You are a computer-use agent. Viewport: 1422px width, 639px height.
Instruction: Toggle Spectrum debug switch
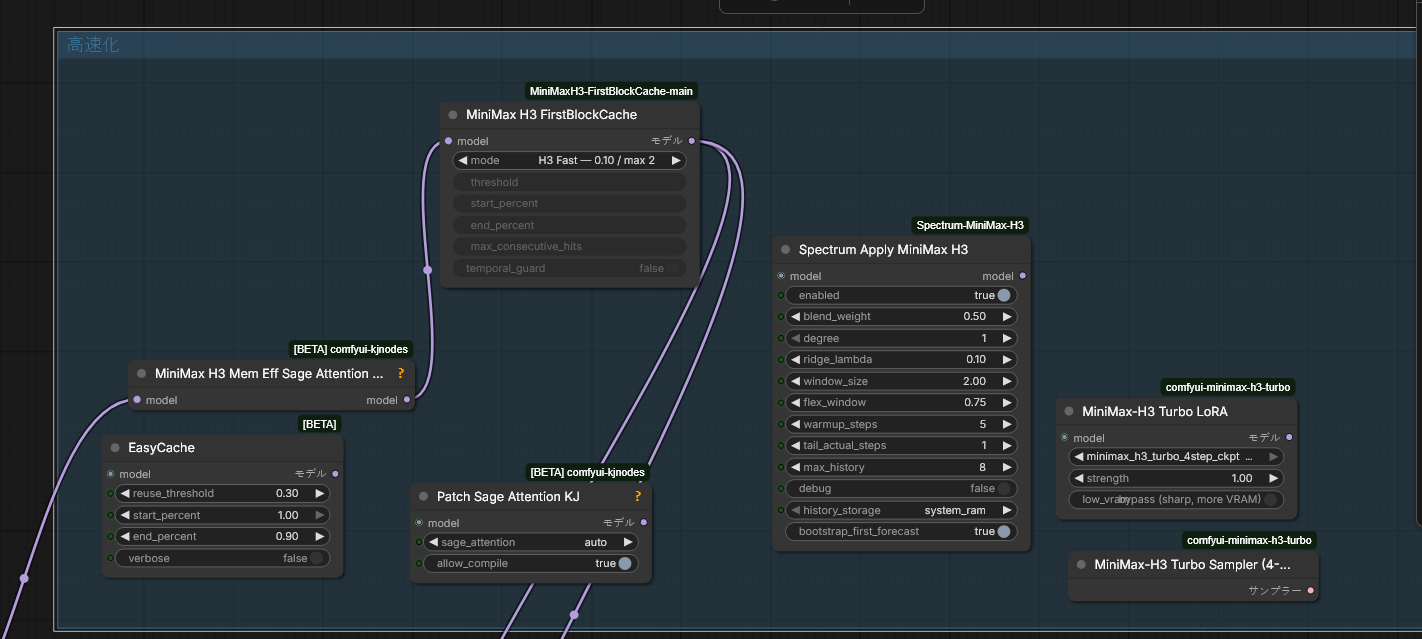(1003, 488)
